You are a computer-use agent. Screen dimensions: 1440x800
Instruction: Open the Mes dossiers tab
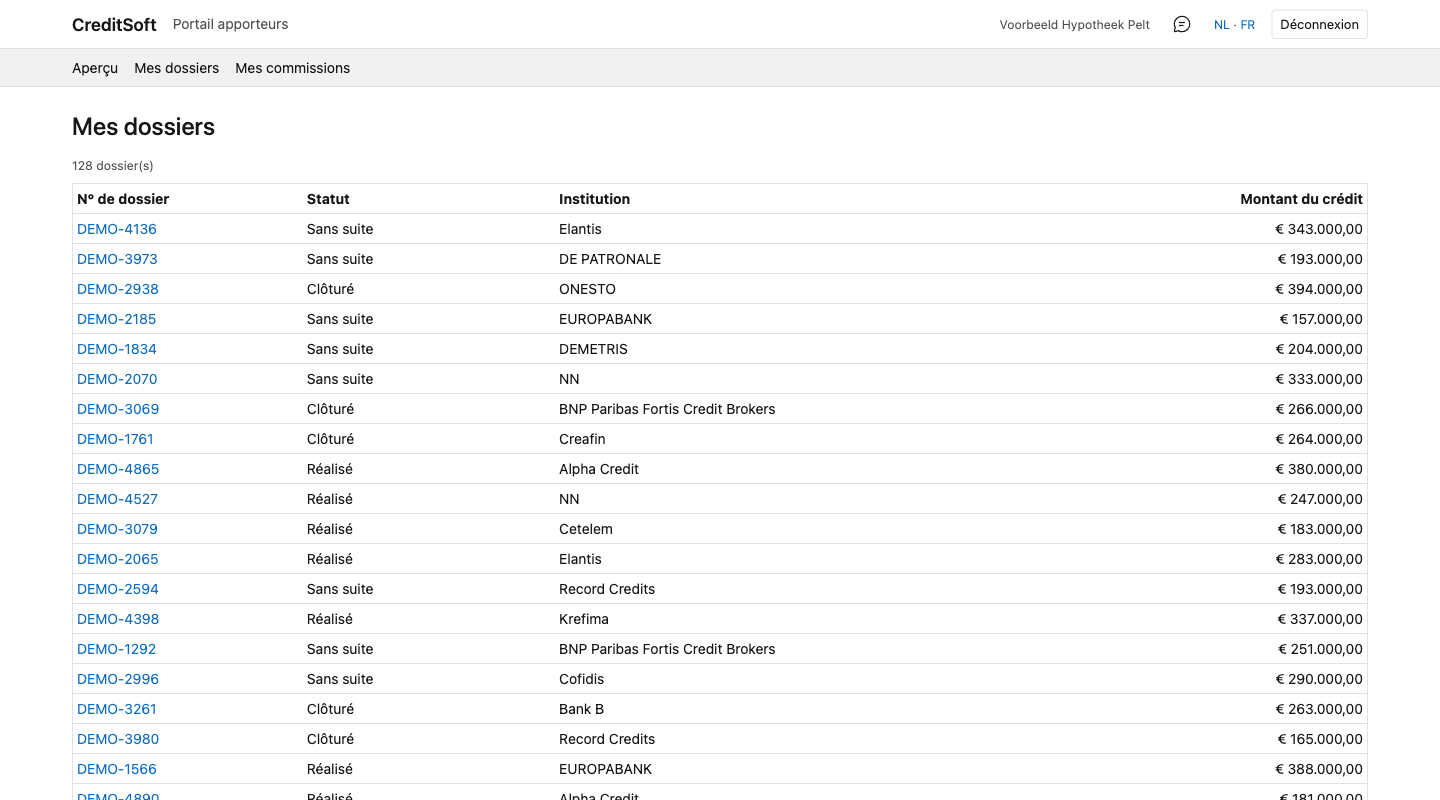(x=176, y=68)
